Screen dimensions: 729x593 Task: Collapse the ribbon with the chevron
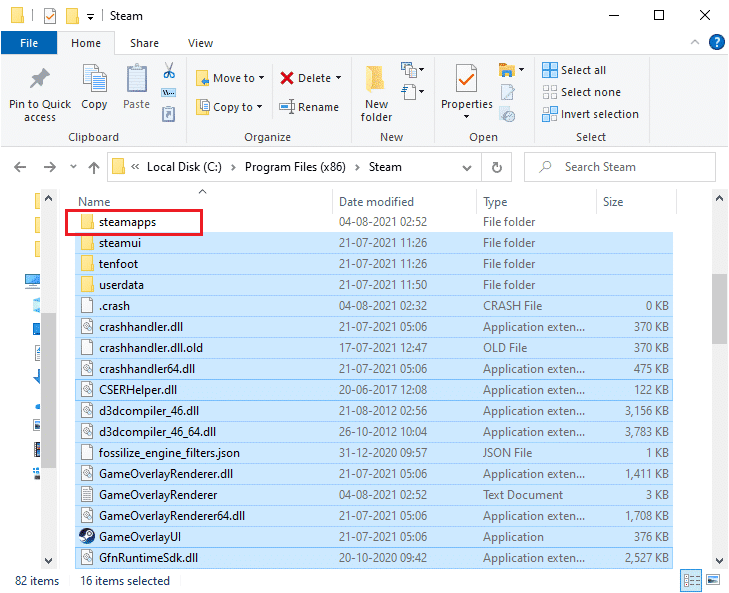695,42
